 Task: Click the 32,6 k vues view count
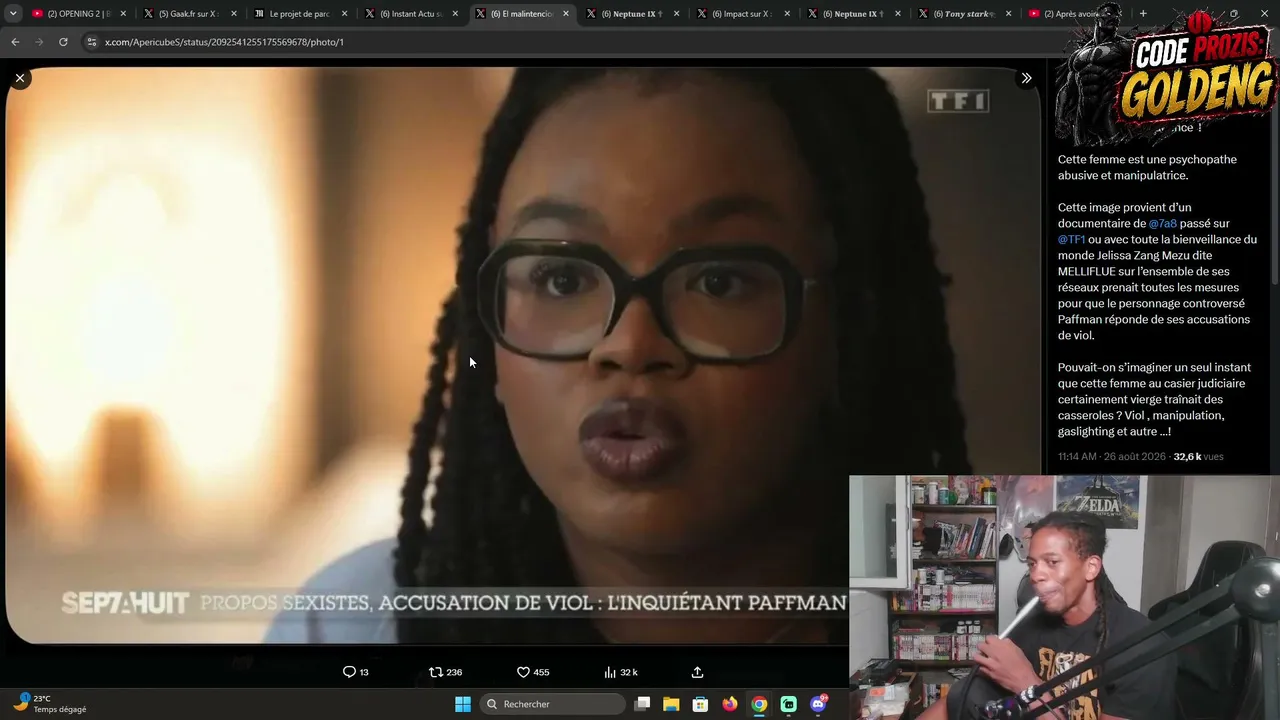coord(1198,456)
